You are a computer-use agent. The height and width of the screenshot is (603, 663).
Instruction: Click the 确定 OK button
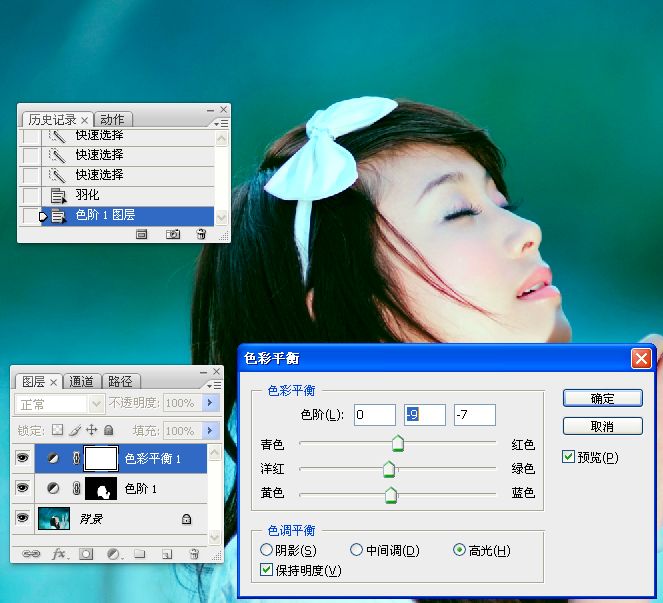click(602, 398)
